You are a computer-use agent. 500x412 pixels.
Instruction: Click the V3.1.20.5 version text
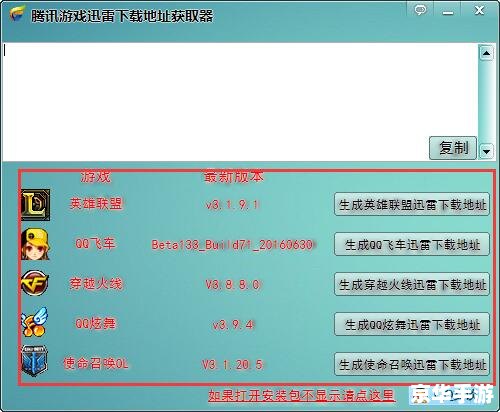pyautogui.click(x=233, y=365)
